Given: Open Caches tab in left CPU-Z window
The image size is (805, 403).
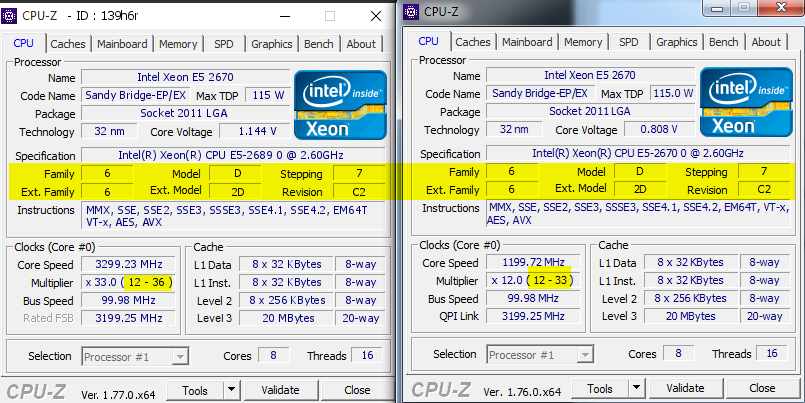Looking at the screenshot, I should [68, 44].
